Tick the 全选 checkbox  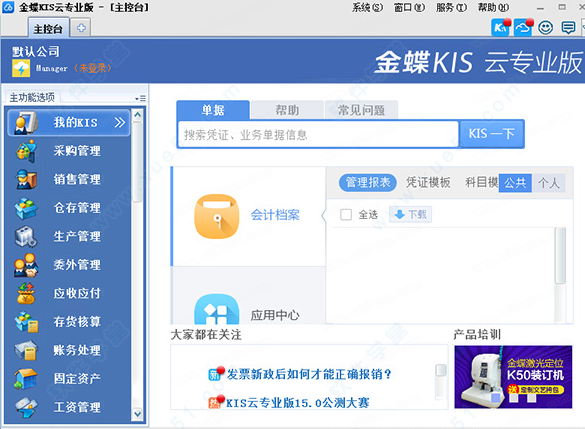coord(346,214)
